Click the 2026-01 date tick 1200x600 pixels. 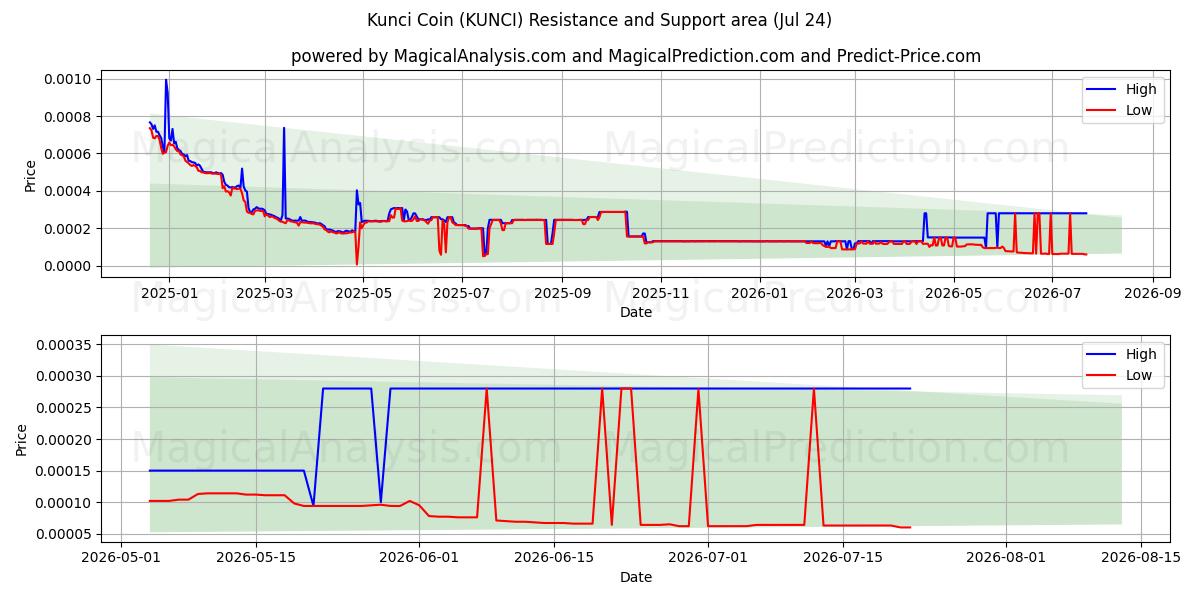pos(759,292)
